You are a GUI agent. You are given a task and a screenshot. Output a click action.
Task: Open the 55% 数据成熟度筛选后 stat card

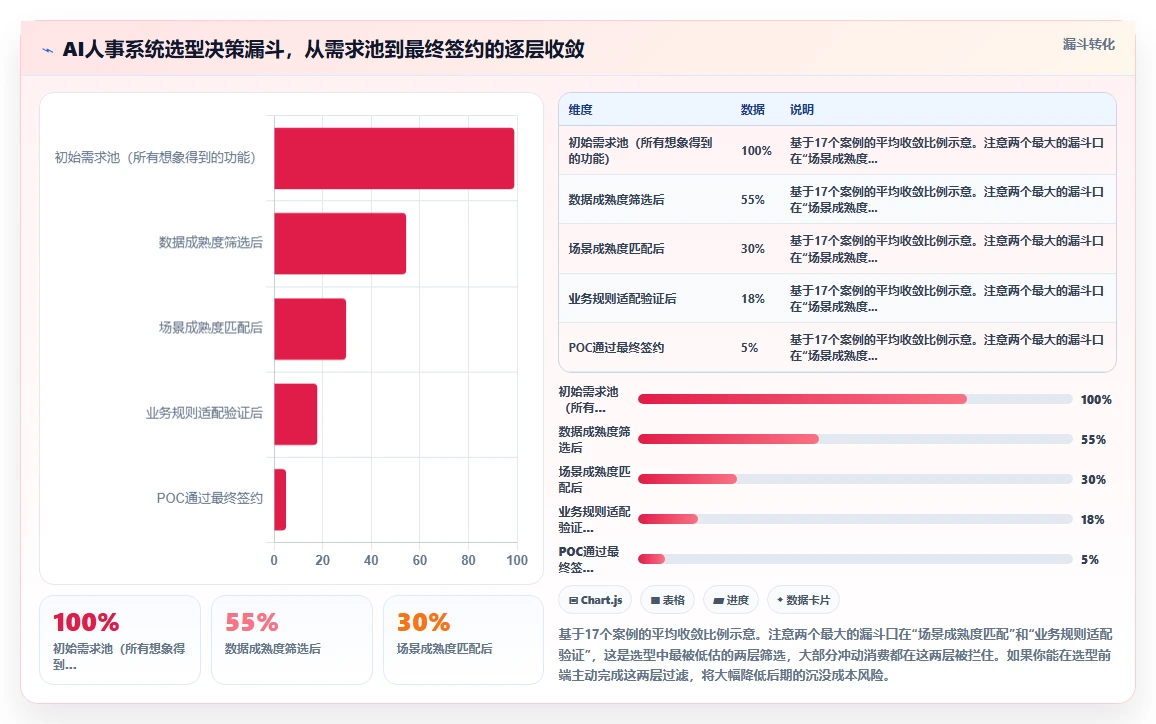292,640
